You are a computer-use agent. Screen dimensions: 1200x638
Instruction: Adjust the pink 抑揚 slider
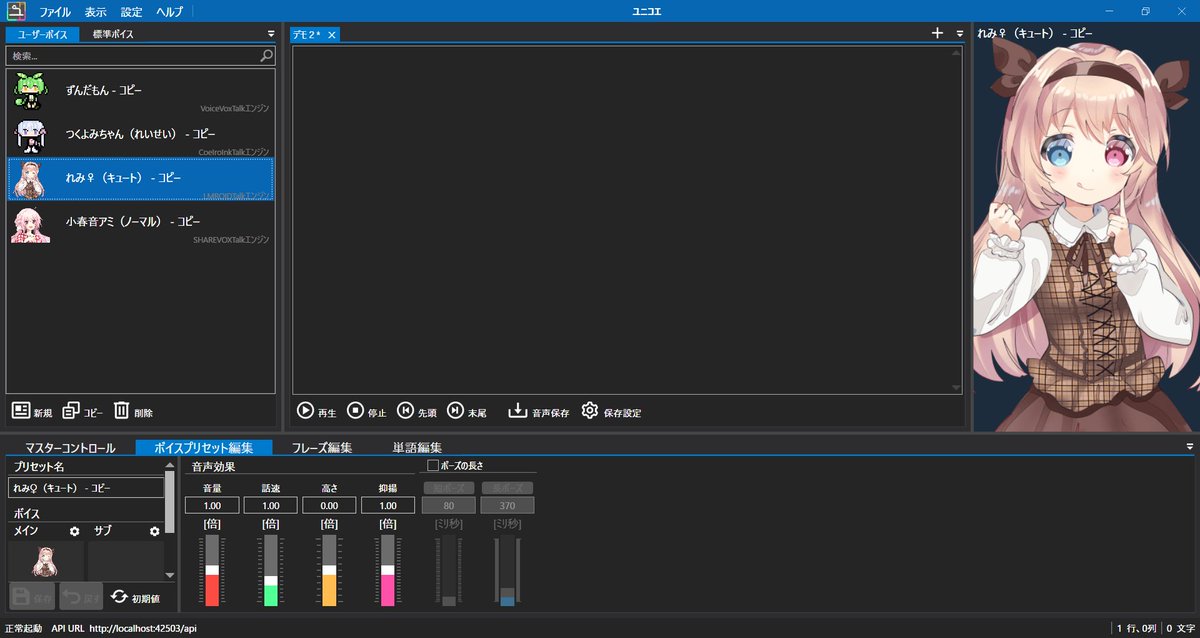(387, 570)
